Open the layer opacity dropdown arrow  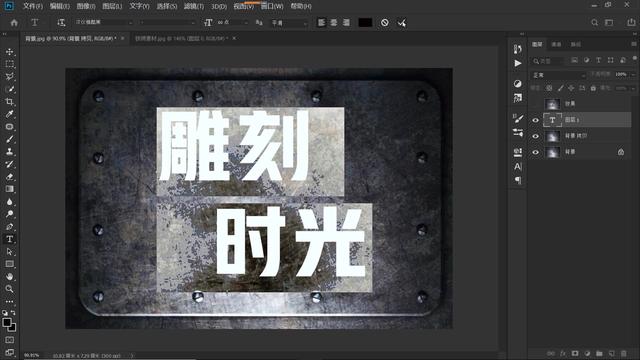tap(633, 75)
